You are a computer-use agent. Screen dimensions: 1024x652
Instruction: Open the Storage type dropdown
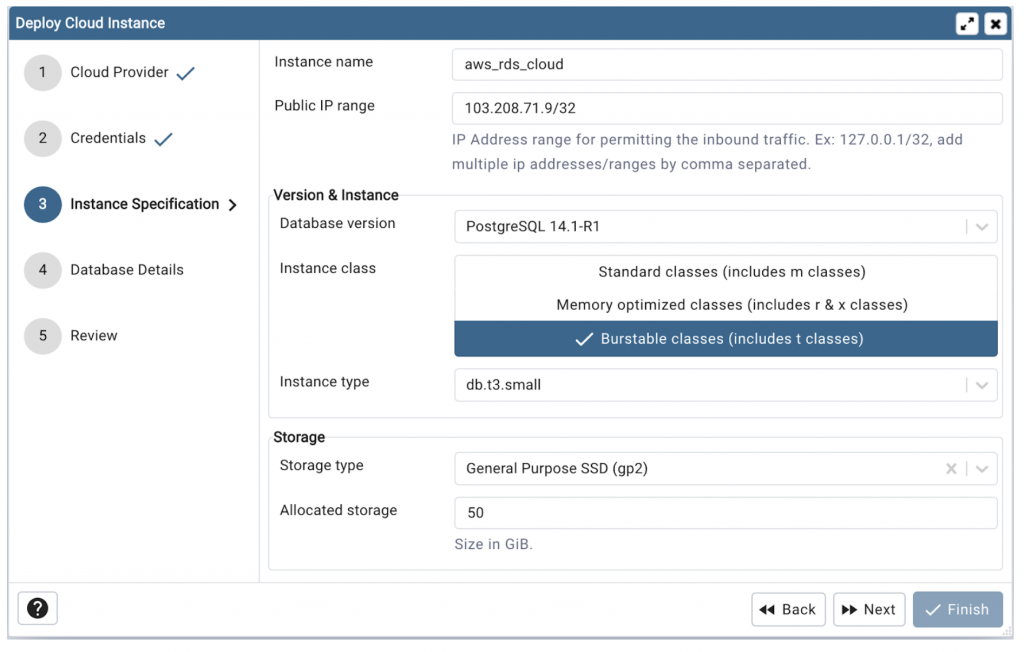click(x=981, y=468)
